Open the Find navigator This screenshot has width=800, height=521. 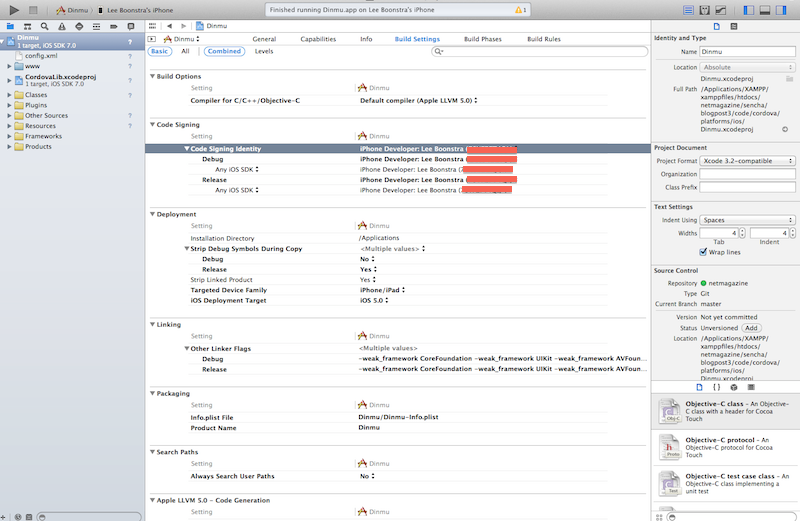coord(45,26)
